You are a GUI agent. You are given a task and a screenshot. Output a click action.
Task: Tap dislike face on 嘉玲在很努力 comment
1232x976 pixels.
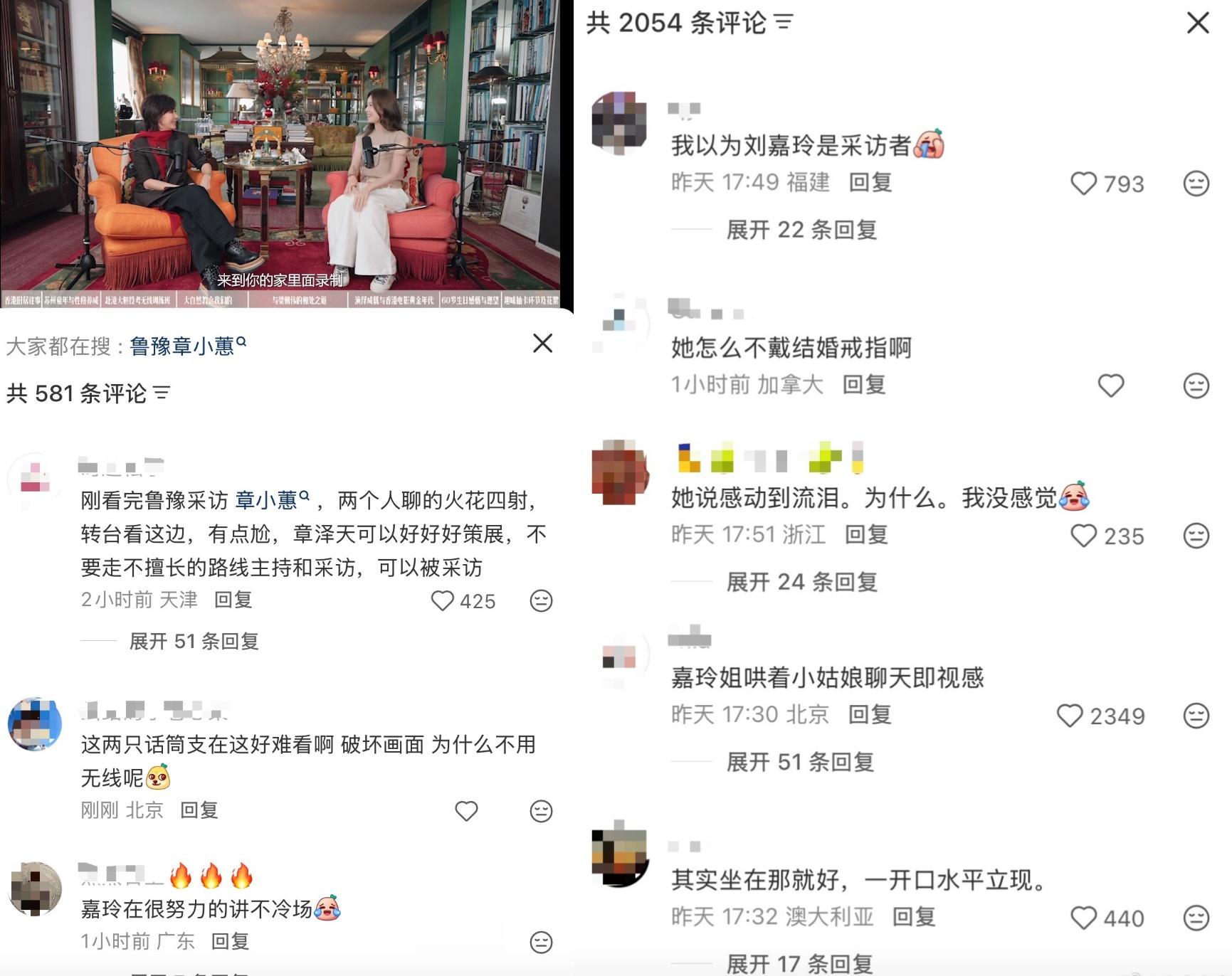click(x=541, y=942)
